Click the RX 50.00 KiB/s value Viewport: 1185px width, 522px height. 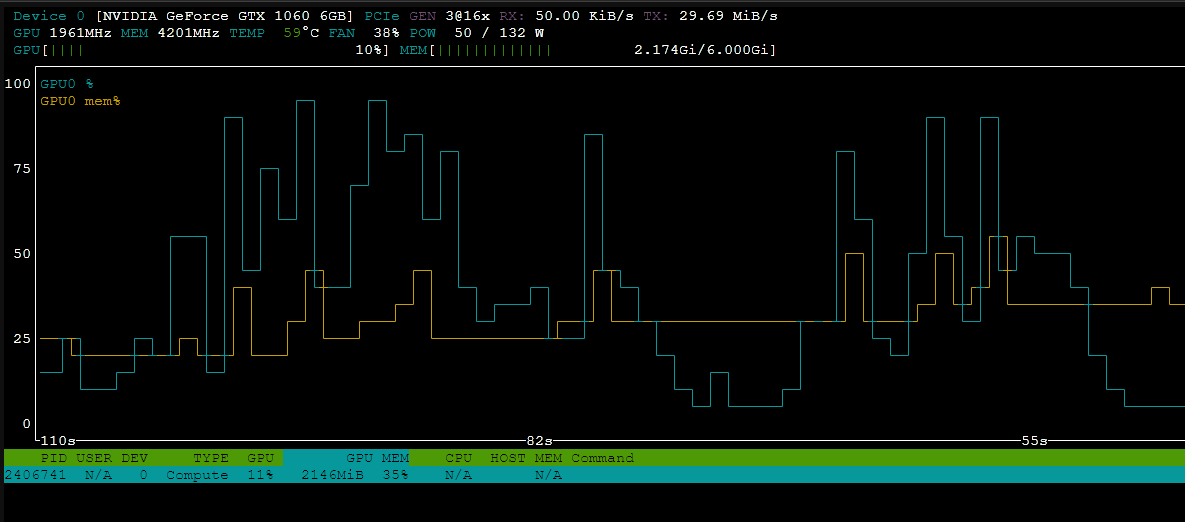tap(567, 16)
